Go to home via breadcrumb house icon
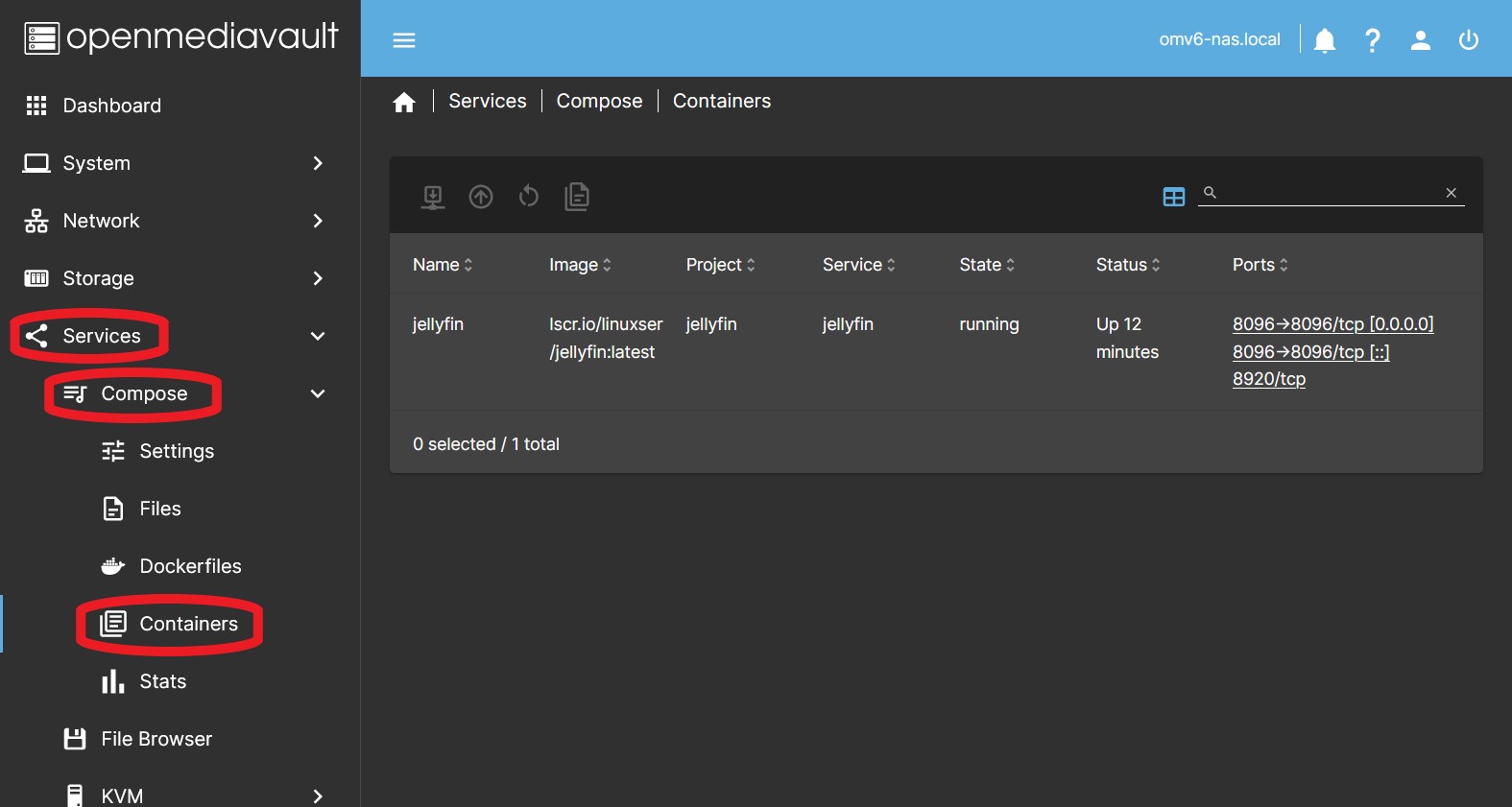Viewport: 1512px width, 807px height. (x=404, y=103)
